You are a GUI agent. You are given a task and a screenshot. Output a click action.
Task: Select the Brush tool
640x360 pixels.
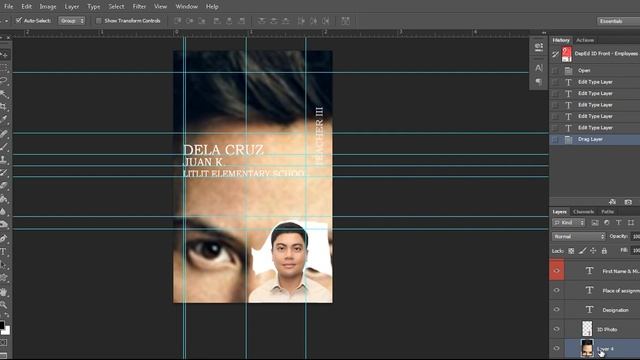pyautogui.click(x=4, y=146)
